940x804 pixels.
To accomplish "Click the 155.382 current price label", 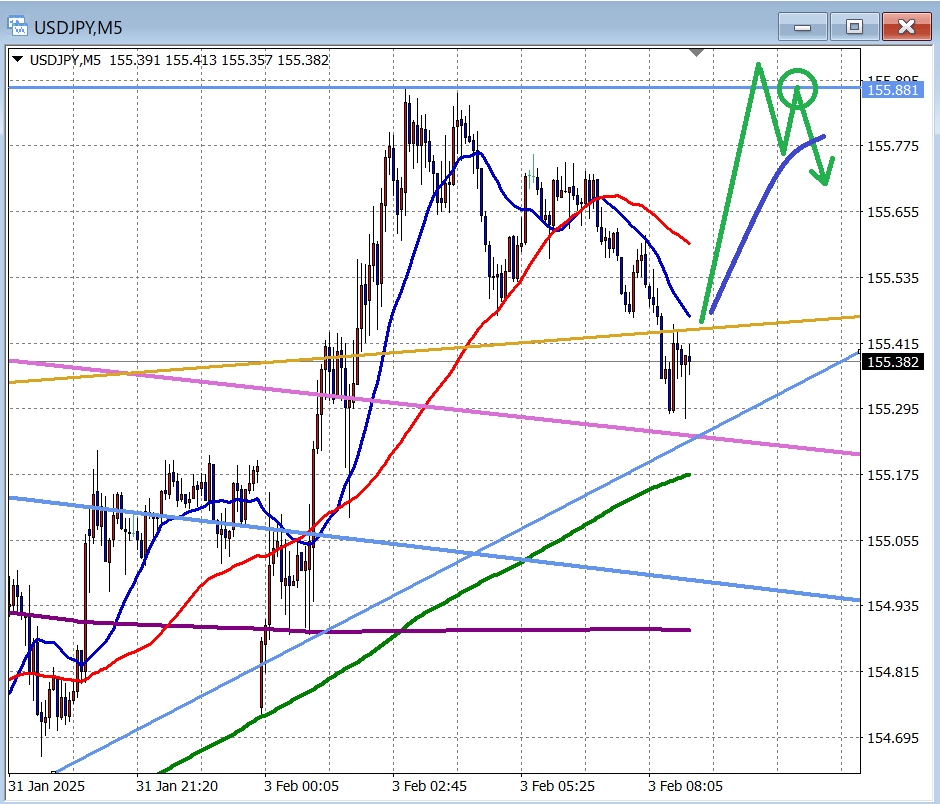I will [892, 362].
